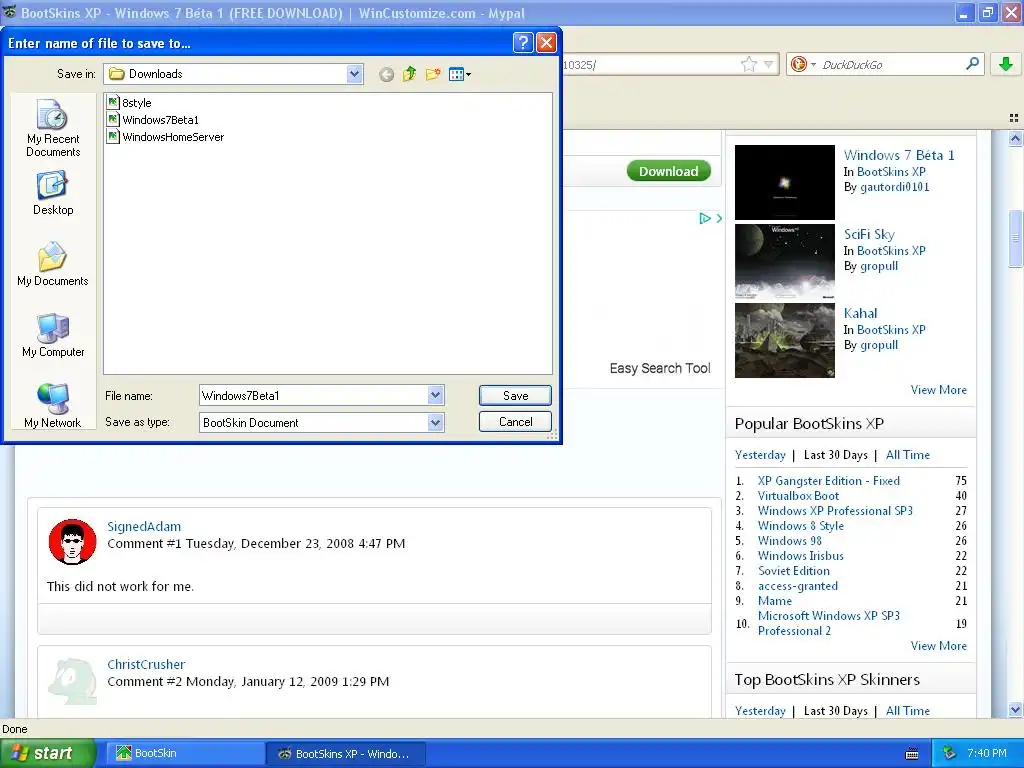The image size is (1024, 768).
Task: Expand the Save in folder dropdown
Action: tap(355, 74)
